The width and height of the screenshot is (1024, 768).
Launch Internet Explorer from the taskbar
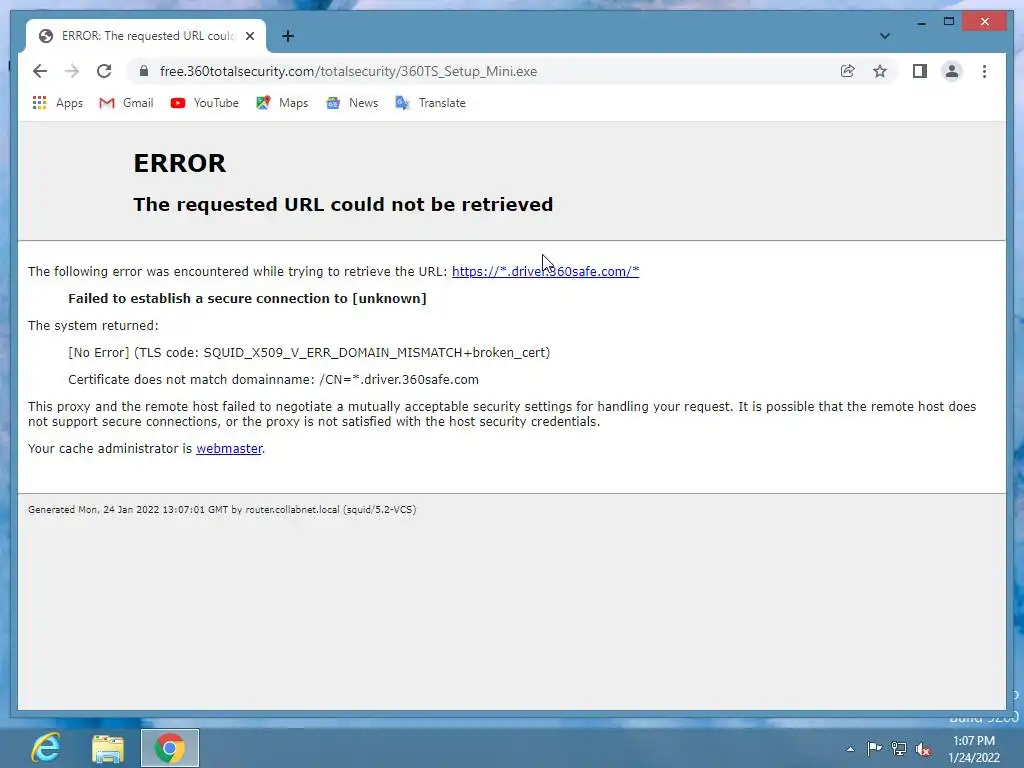tap(46, 748)
